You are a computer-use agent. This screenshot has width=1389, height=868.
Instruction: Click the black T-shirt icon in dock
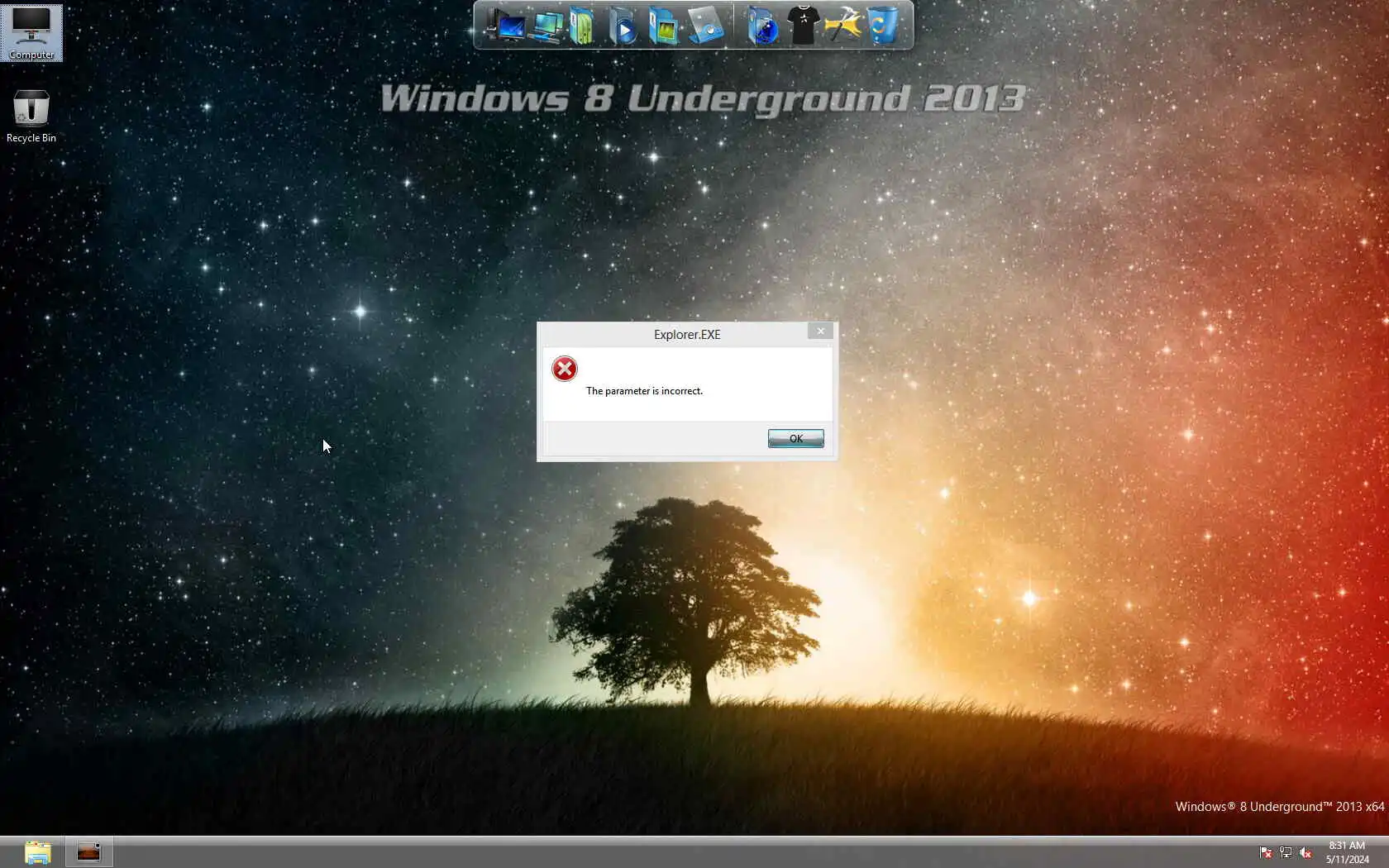pyautogui.click(x=803, y=25)
